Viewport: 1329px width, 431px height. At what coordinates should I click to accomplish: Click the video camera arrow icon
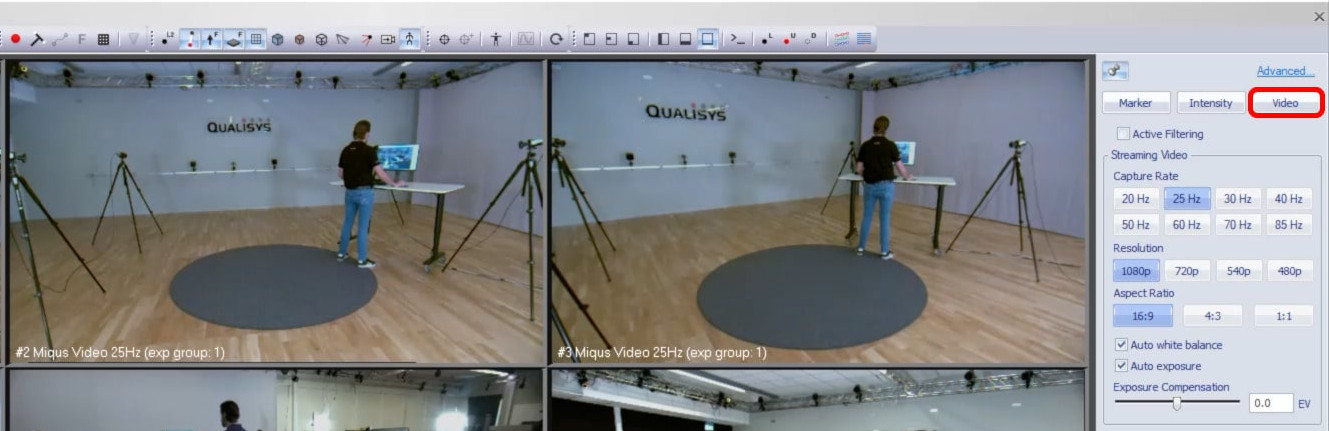pyautogui.click(x=388, y=39)
